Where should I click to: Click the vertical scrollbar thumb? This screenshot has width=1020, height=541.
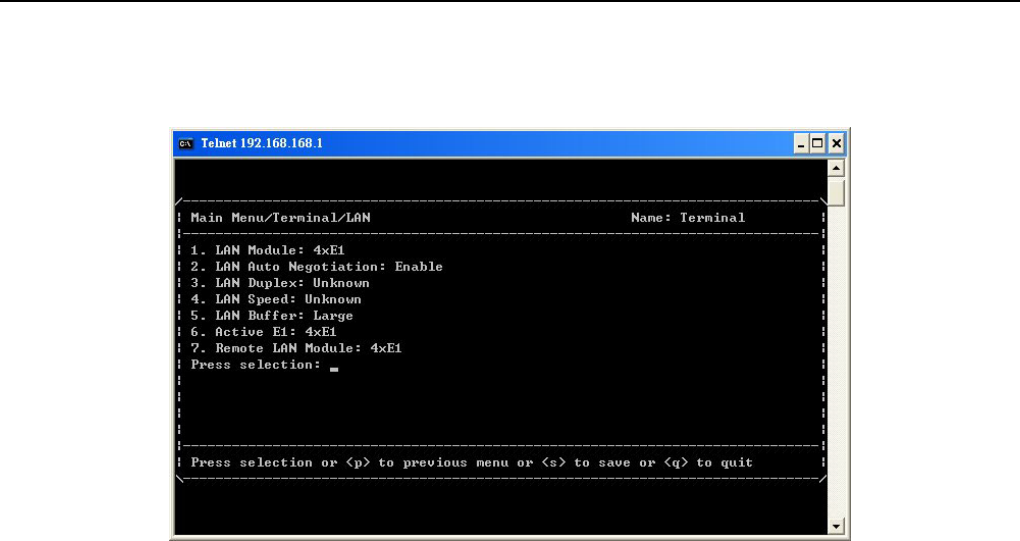[x=837, y=192]
